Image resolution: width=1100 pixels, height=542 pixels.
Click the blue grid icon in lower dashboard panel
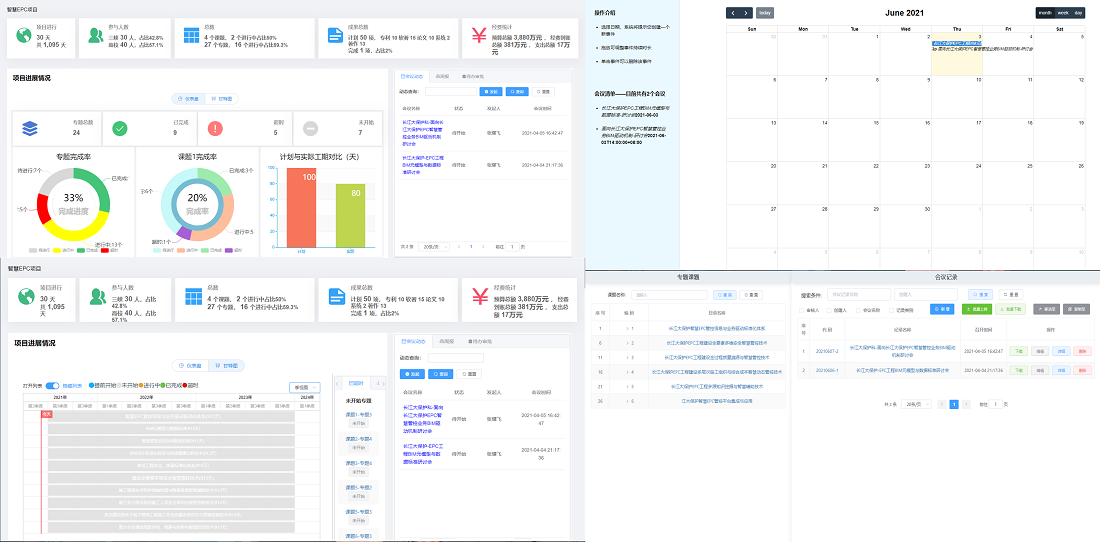(194, 297)
